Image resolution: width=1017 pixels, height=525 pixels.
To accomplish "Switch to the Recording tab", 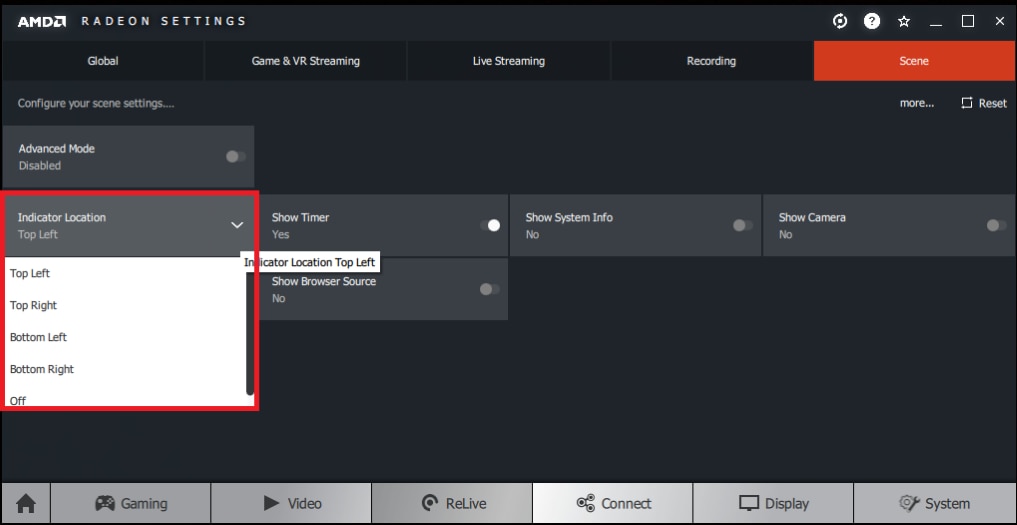I will click(x=712, y=61).
